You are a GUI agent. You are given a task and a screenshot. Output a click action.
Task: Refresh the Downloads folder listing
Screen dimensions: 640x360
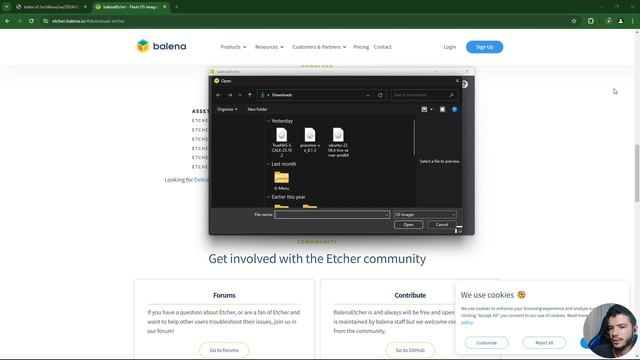(380, 95)
